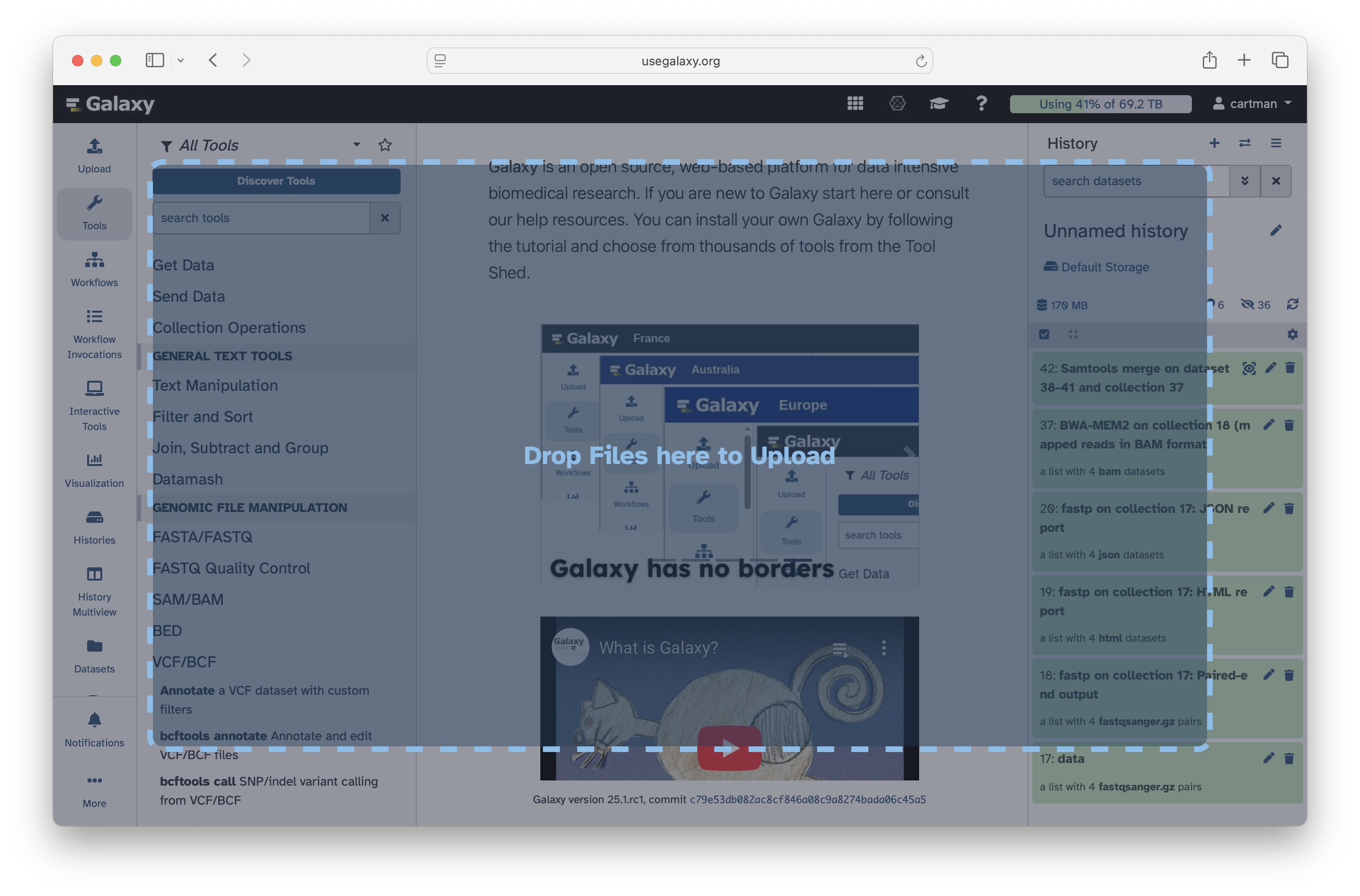This screenshot has height=896, width=1360.
Task: Toggle the favorite tools star filter
Action: (x=385, y=144)
